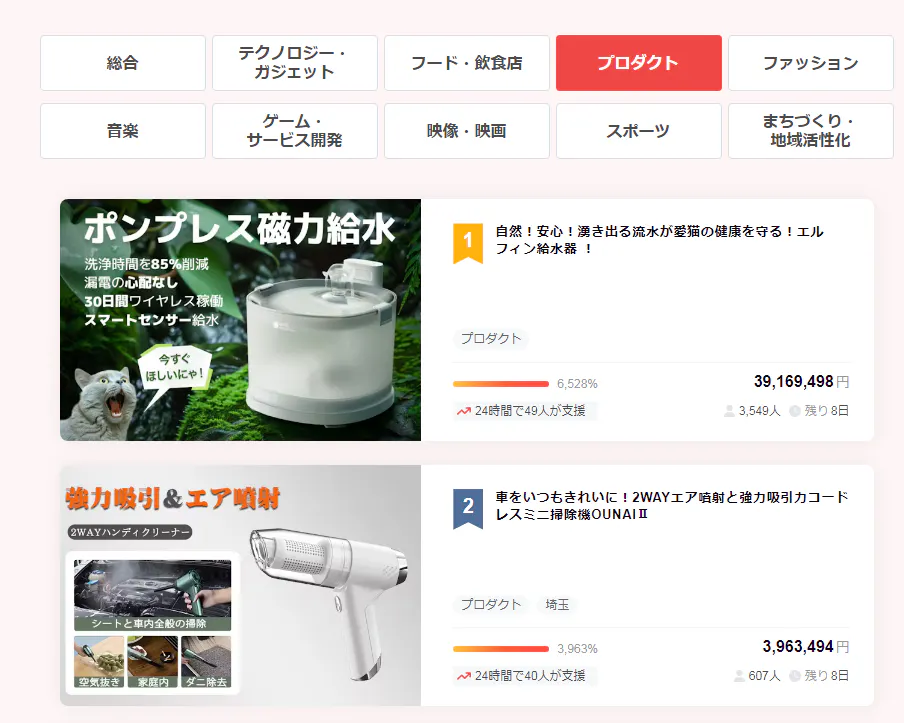The width and height of the screenshot is (904, 723).
Task: Open the ゲーム・サービス開発 tab
Action: pos(295,131)
